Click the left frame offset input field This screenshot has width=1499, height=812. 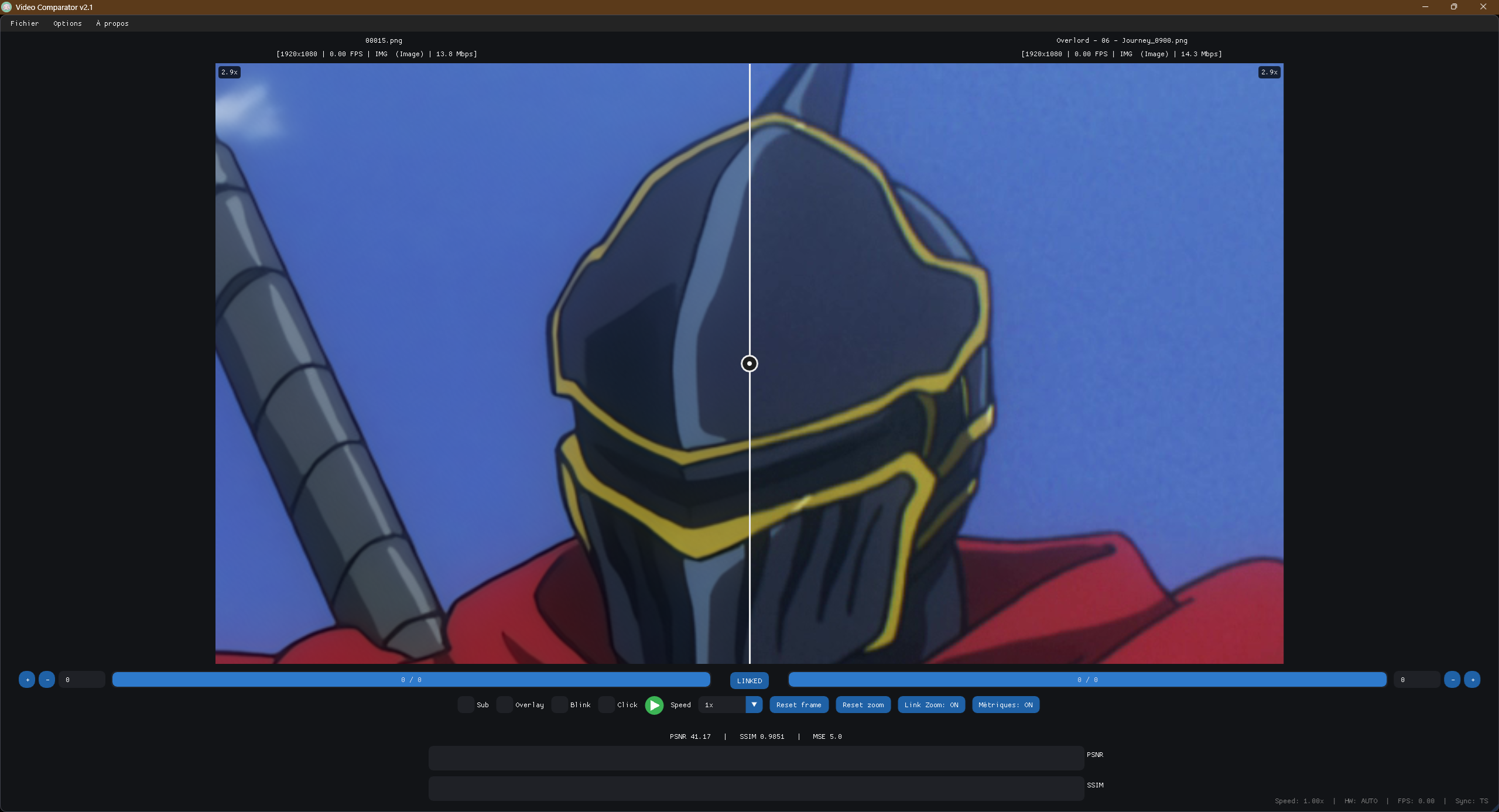click(x=82, y=680)
